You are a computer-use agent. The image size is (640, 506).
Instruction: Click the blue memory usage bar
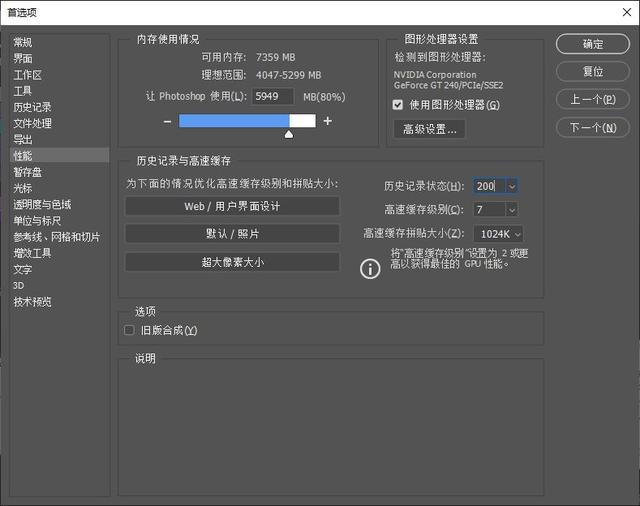[234, 121]
